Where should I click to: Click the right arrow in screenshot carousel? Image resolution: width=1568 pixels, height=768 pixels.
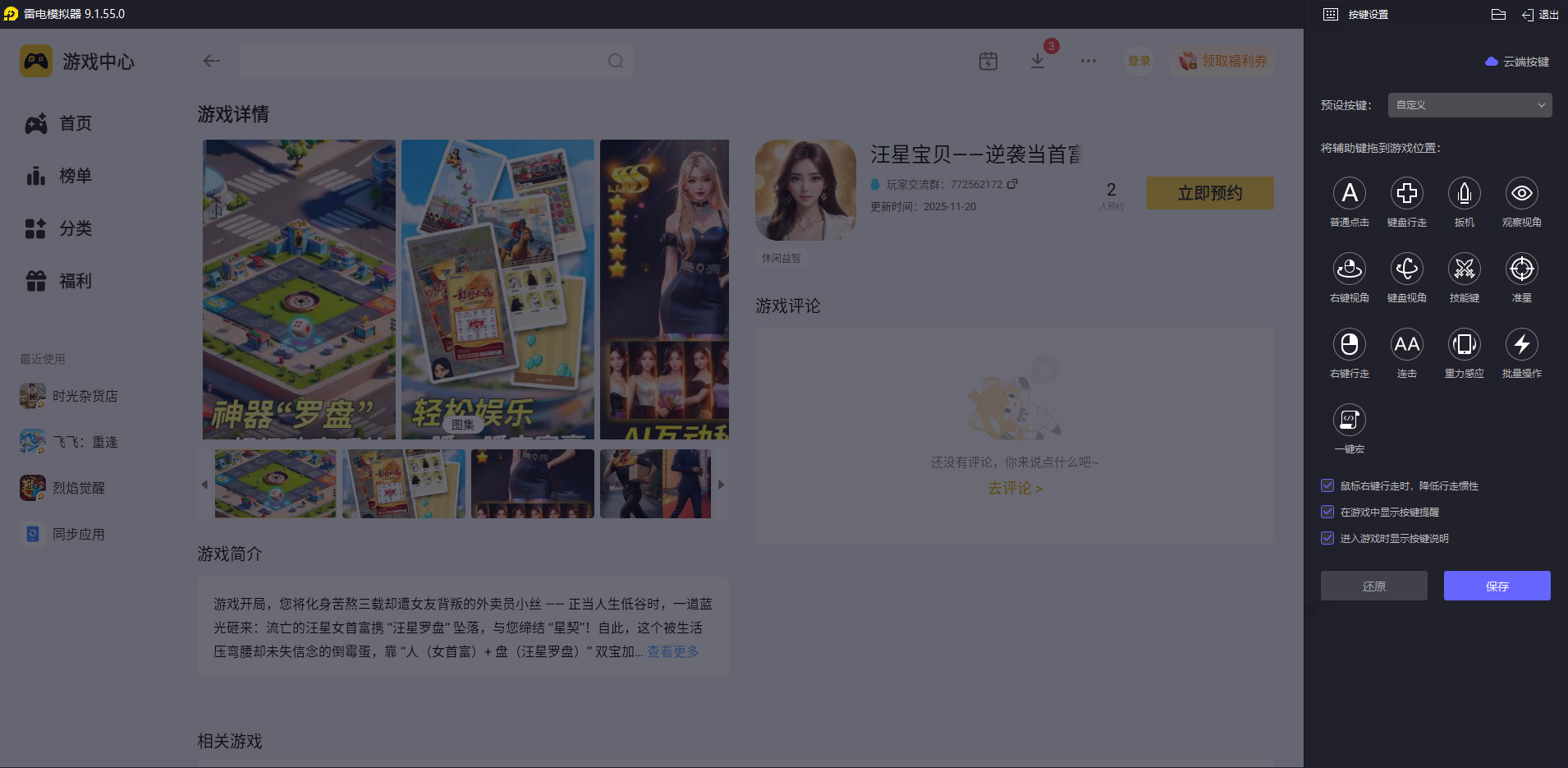click(722, 484)
